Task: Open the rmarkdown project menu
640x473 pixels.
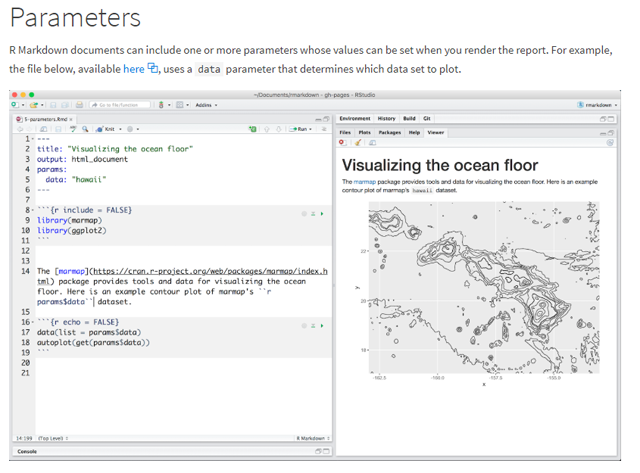Action: pyautogui.click(x=597, y=105)
